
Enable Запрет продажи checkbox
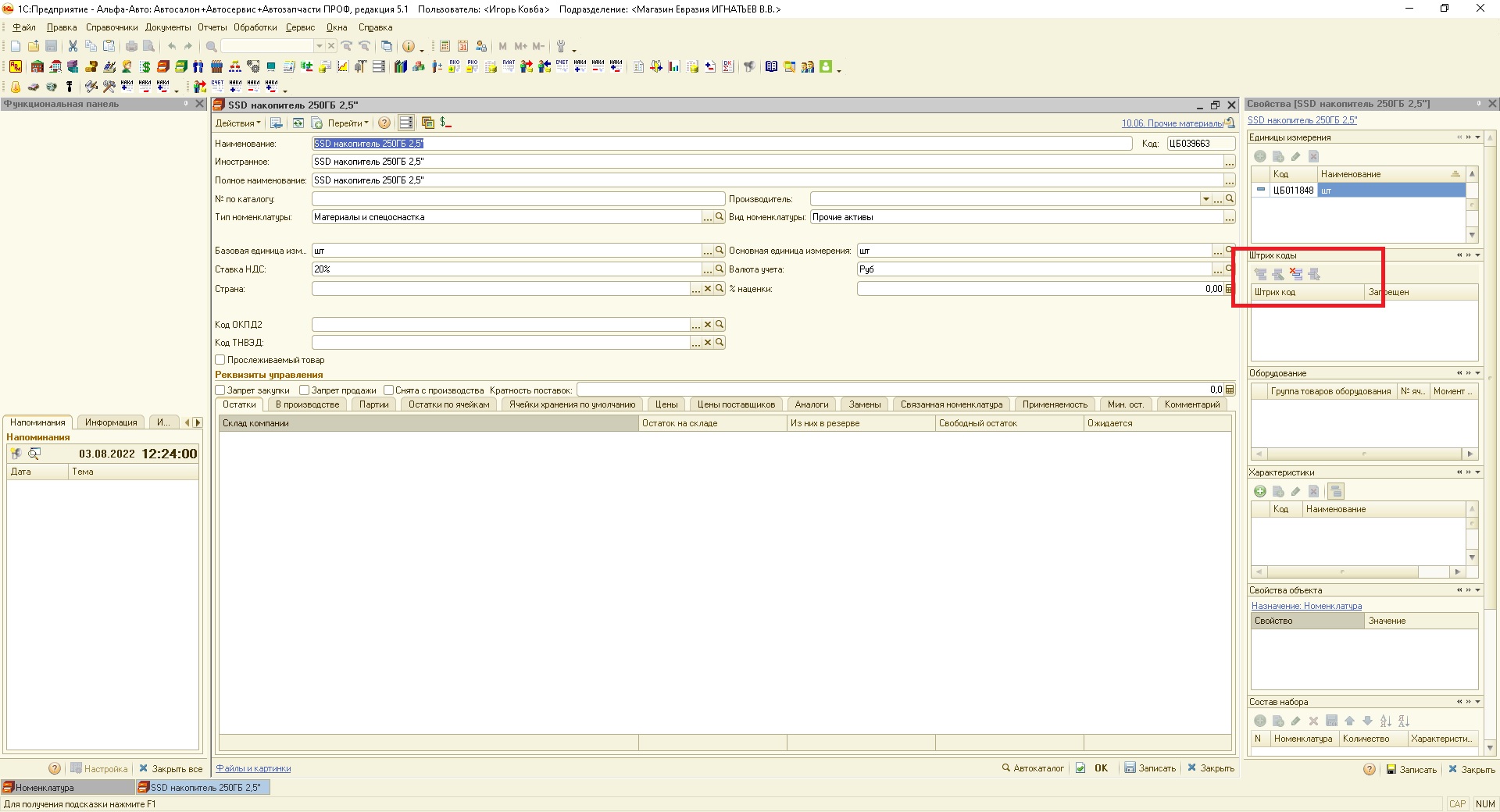[x=305, y=390]
